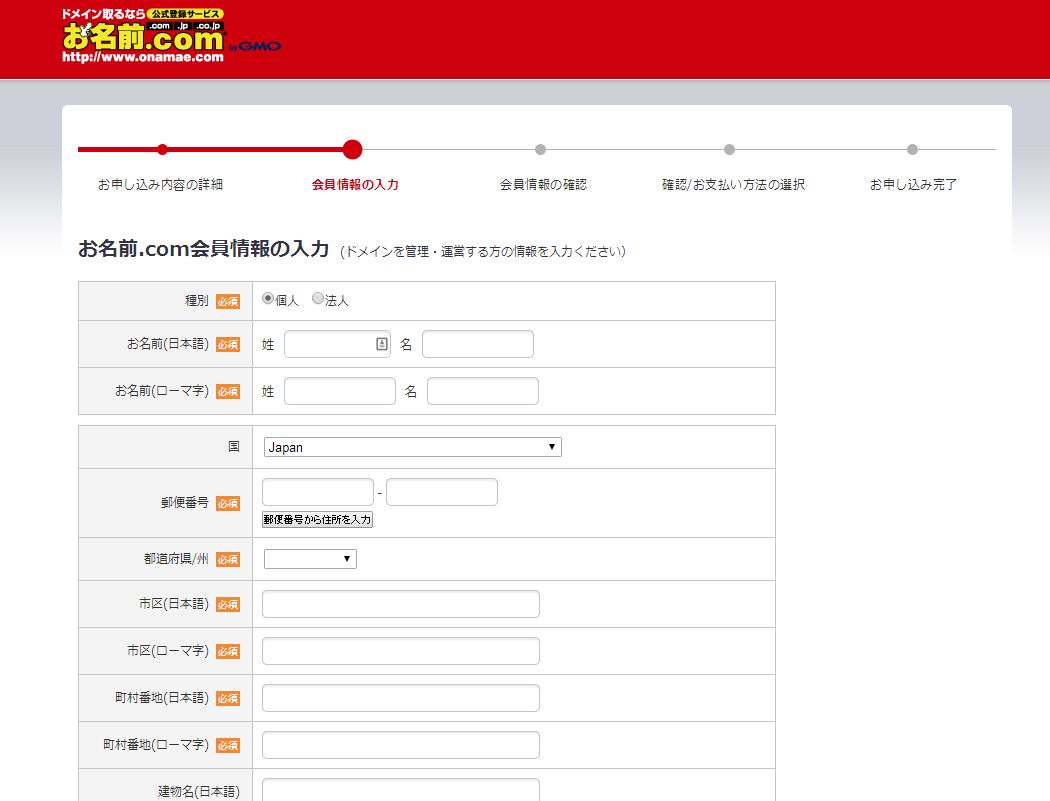This screenshot has width=1050, height=801.
Task: Focus the Japanese surname (姓) input field
Action: click(x=338, y=344)
